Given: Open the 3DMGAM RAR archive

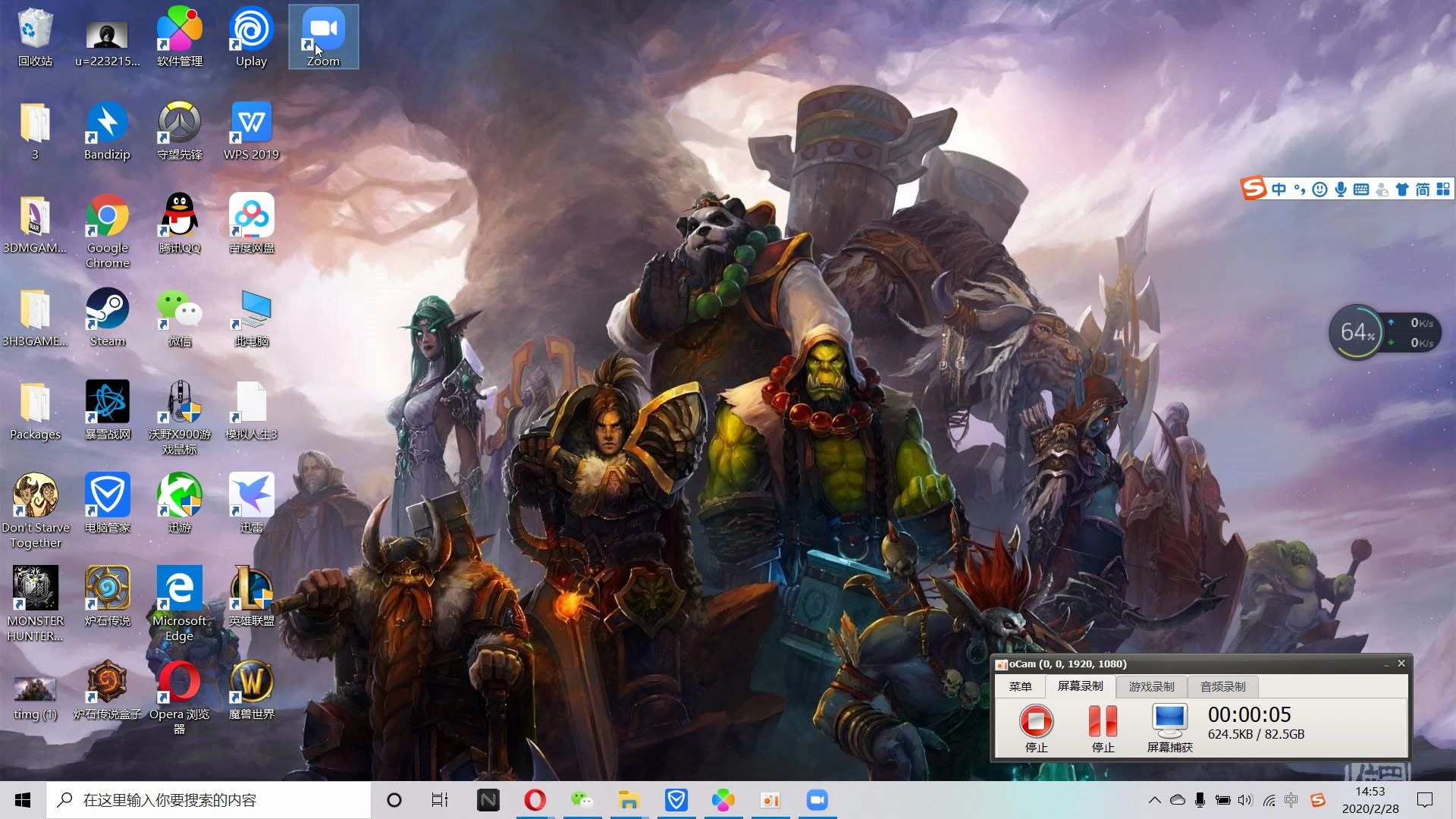Looking at the screenshot, I should point(35,224).
